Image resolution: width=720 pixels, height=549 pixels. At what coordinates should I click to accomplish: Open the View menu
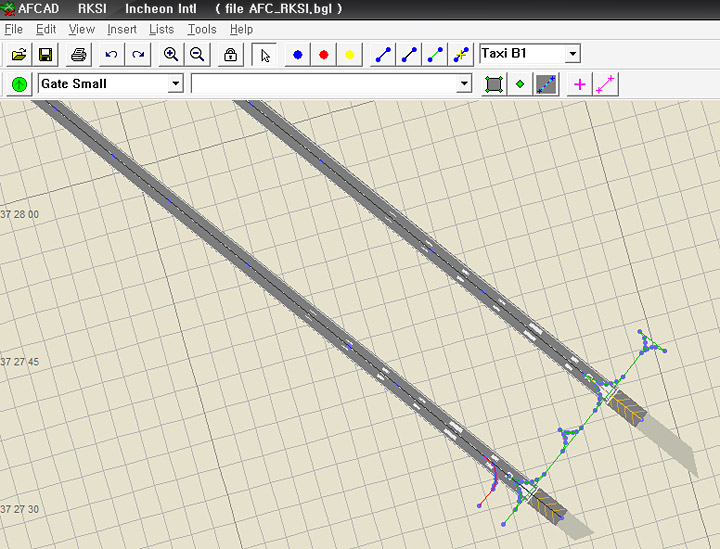tap(82, 29)
